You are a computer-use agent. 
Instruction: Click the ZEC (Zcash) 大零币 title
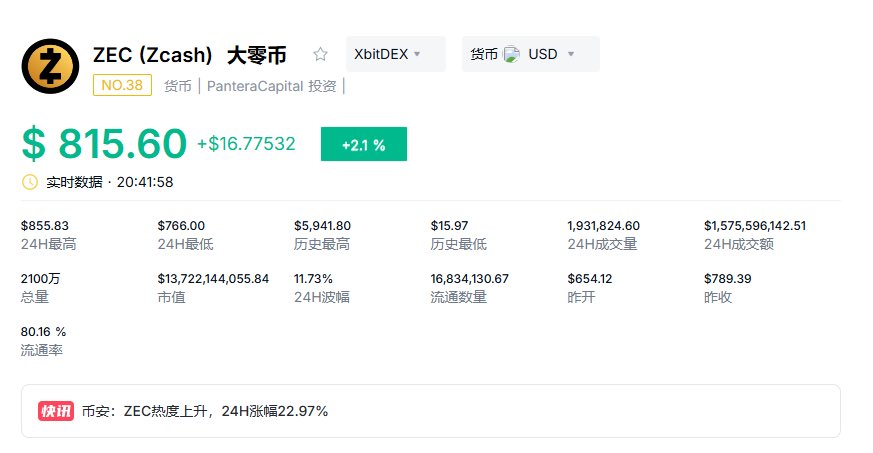(189, 55)
